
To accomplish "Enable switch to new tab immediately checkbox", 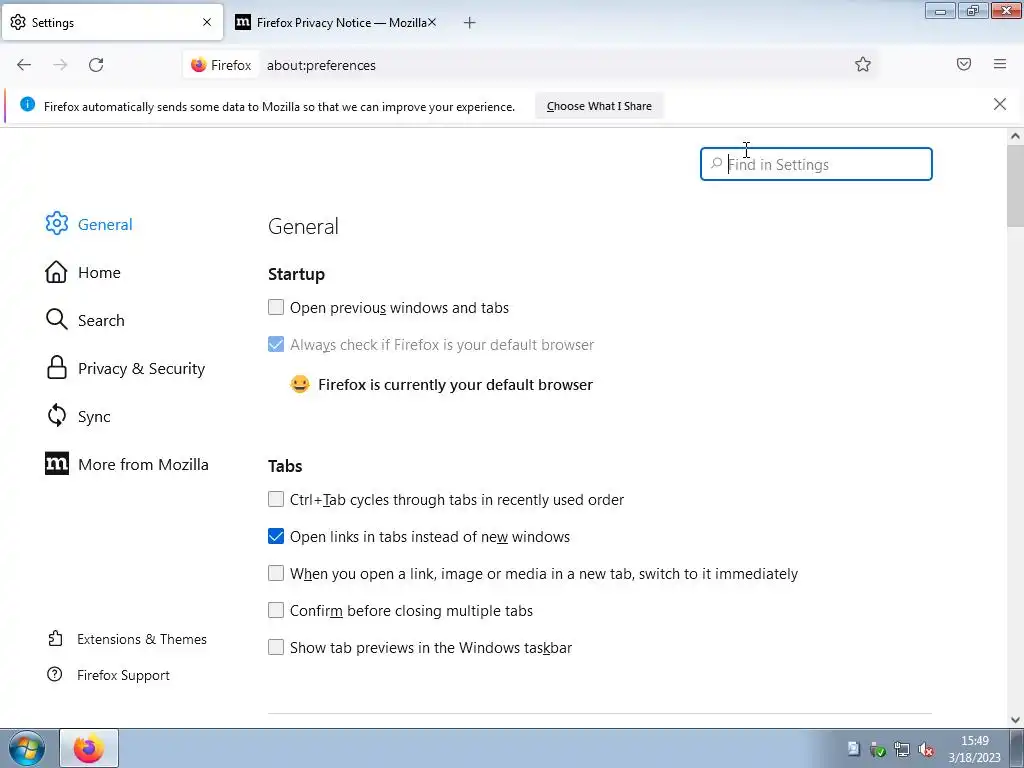I will pos(276,573).
